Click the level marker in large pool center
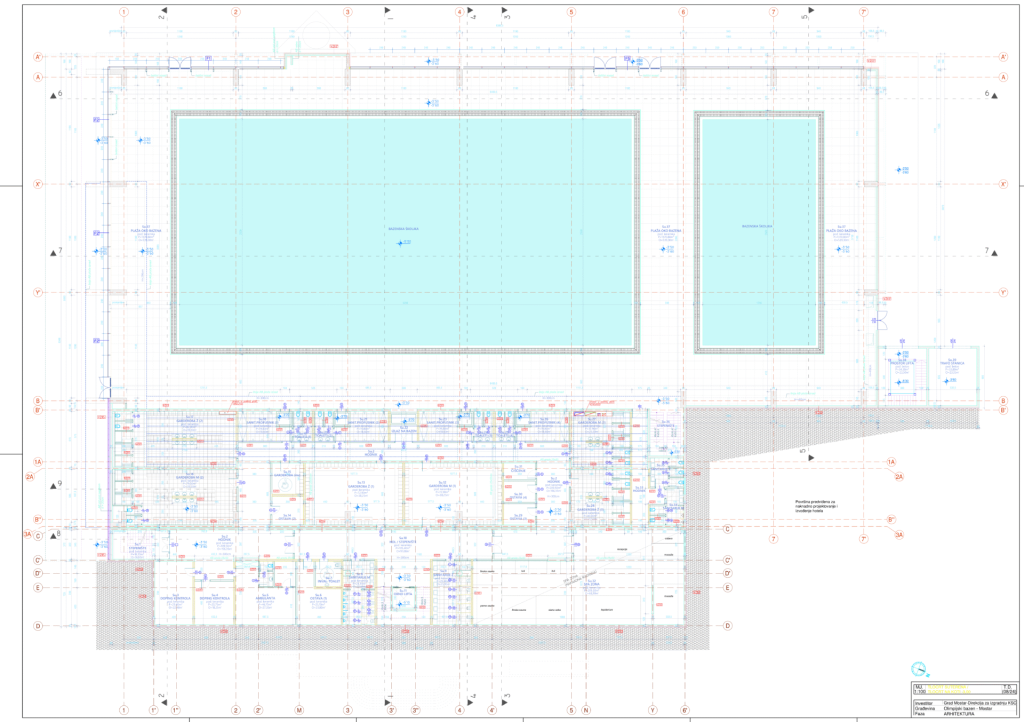Image resolution: width=1024 pixels, height=722 pixels. pyautogui.click(x=402, y=243)
